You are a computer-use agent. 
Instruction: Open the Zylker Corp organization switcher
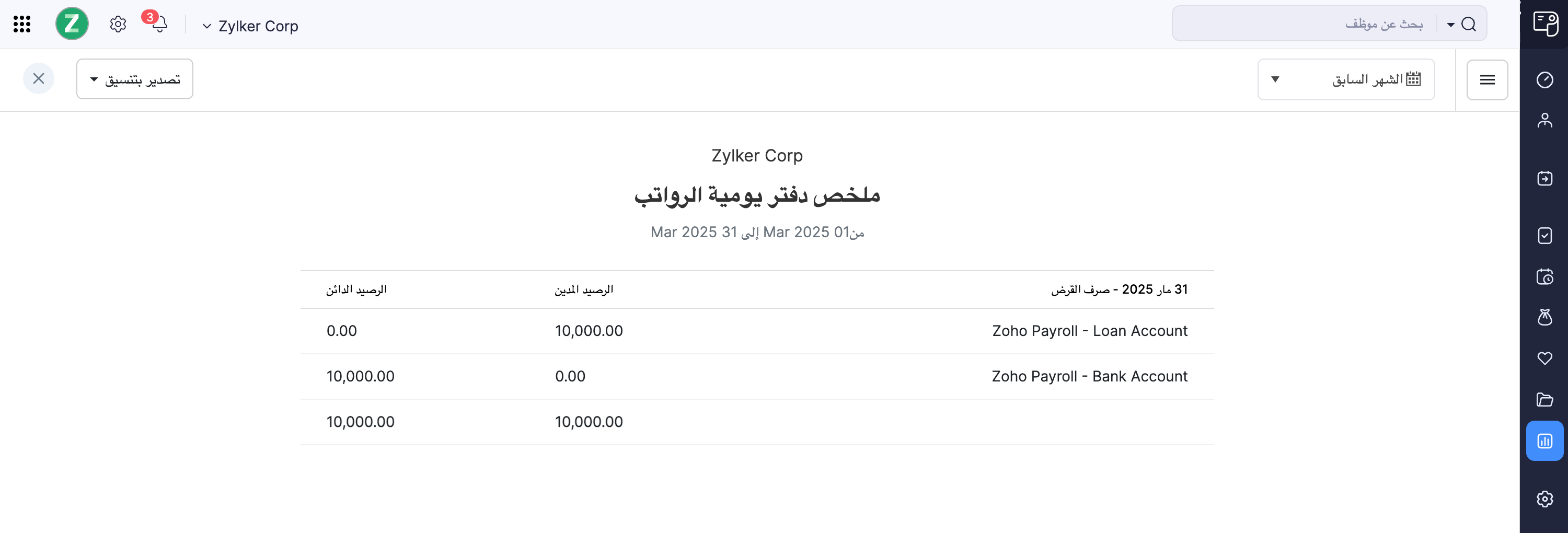tap(249, 26)
